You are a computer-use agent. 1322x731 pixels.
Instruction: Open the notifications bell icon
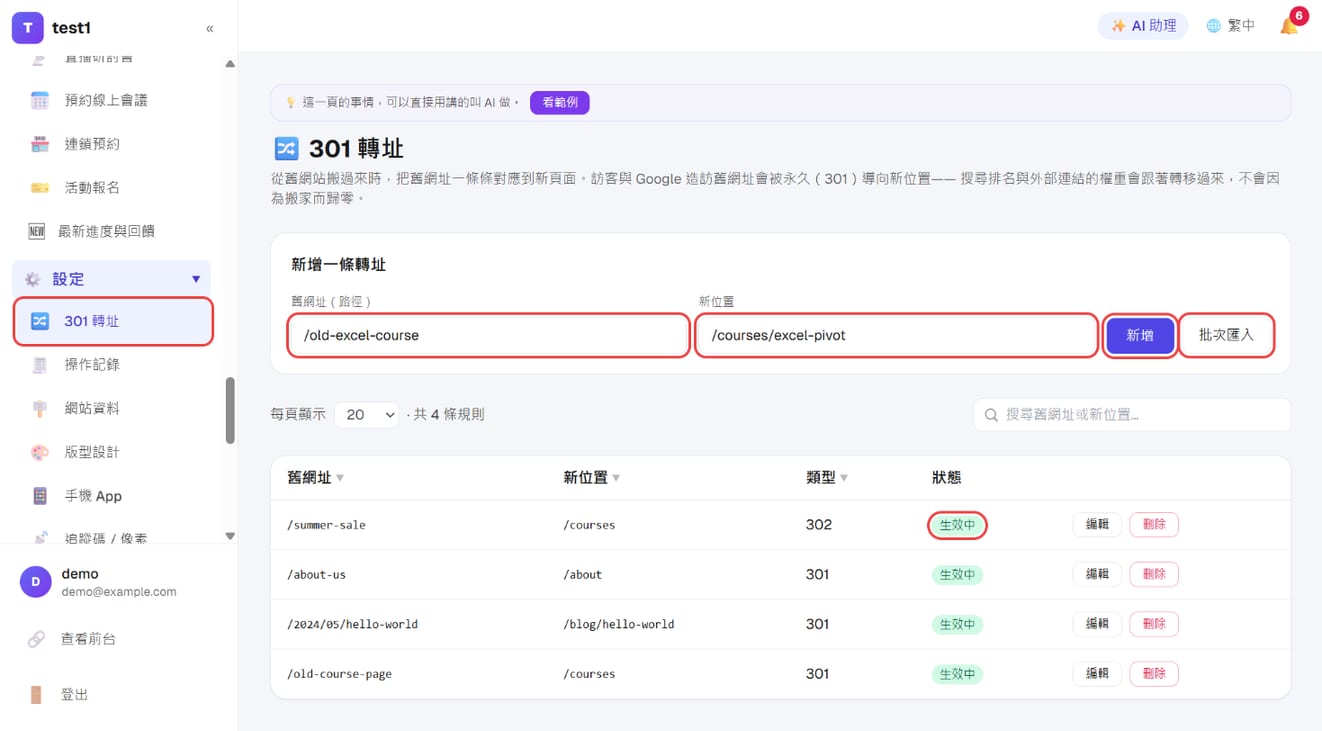click(x=1289, y=26)
